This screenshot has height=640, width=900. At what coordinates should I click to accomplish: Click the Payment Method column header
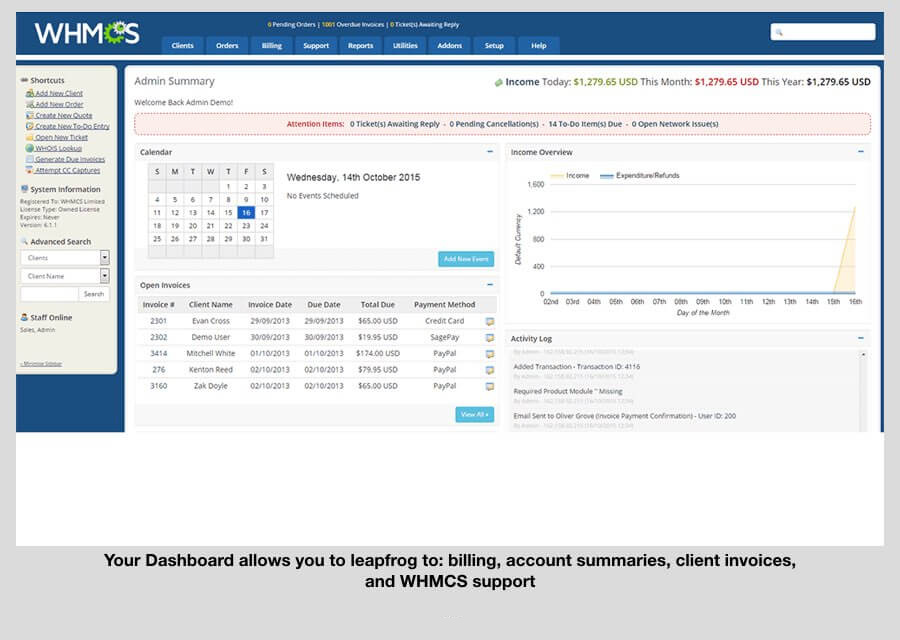pyautogui.click(x=444, y=305)
